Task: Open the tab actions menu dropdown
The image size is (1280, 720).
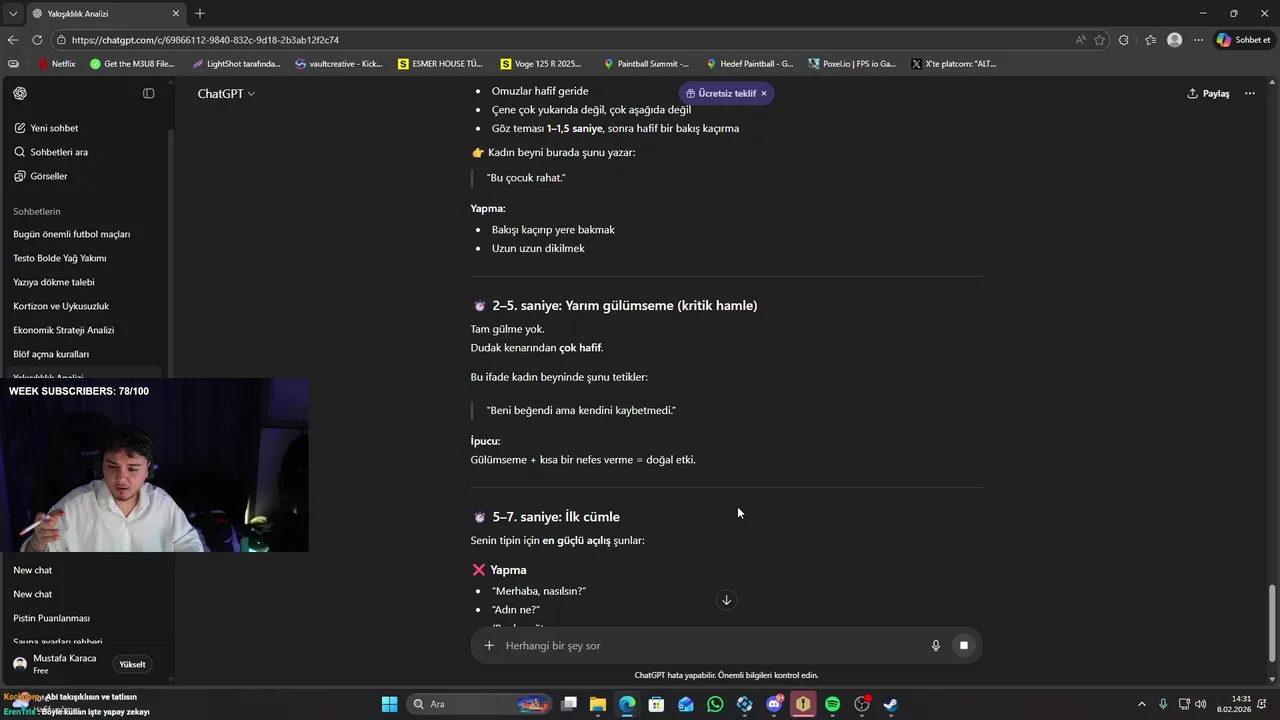Action: point(12,13)
